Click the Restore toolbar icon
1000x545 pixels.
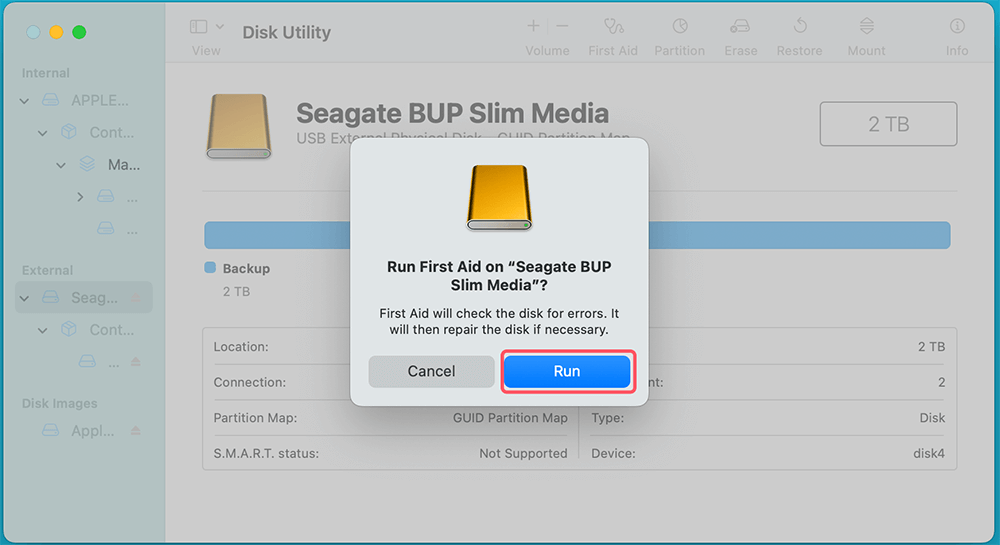(x=800, y=27)
